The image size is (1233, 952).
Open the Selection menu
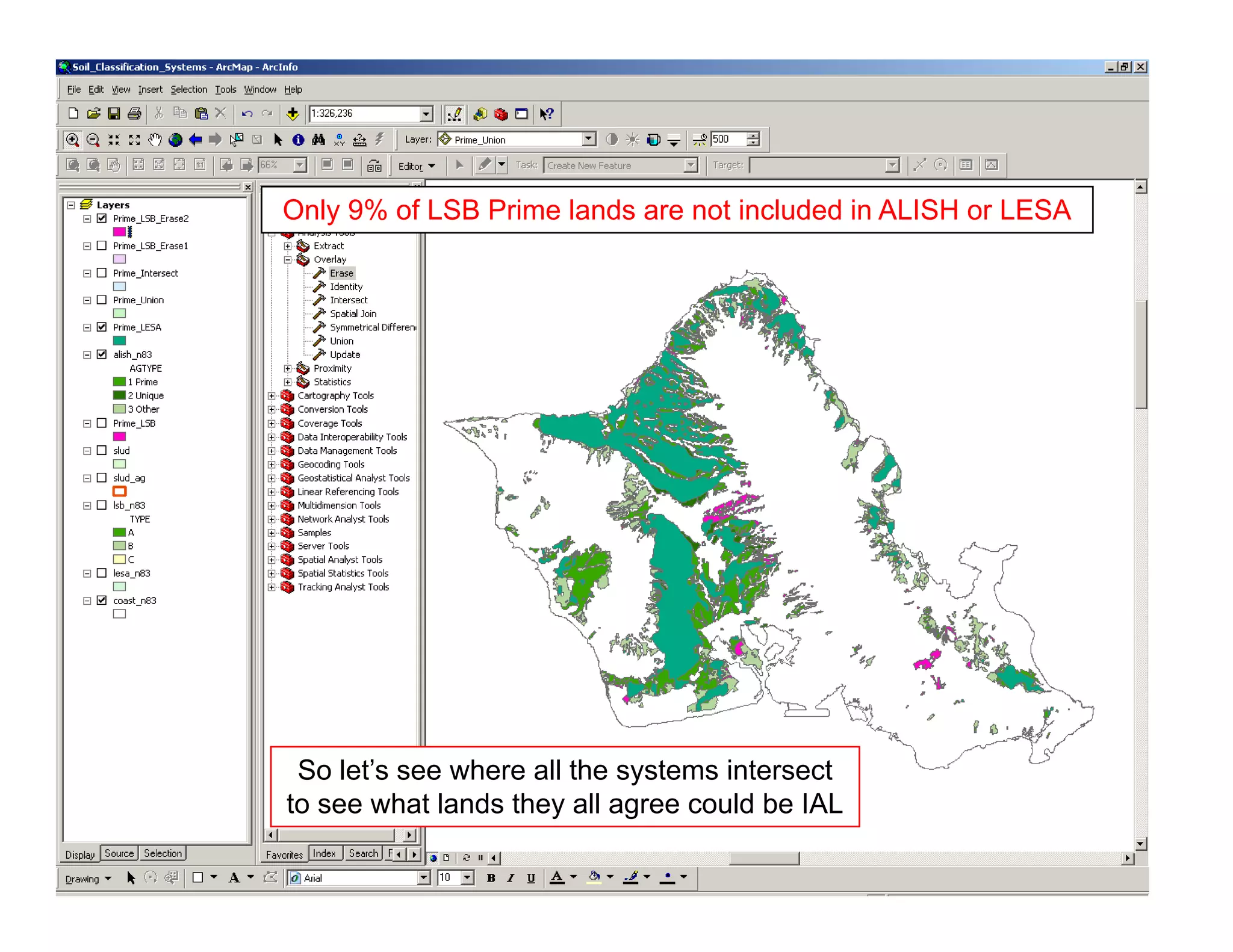pos(188,89)
